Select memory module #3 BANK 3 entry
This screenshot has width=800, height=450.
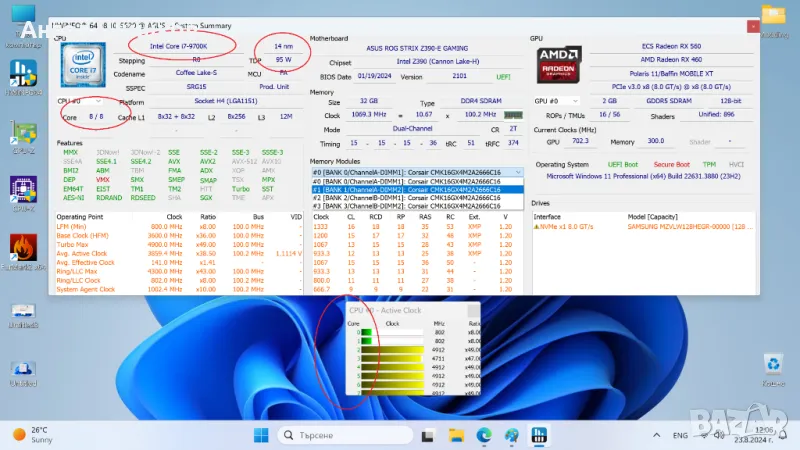pyautogui.click(x=416, y=206)
